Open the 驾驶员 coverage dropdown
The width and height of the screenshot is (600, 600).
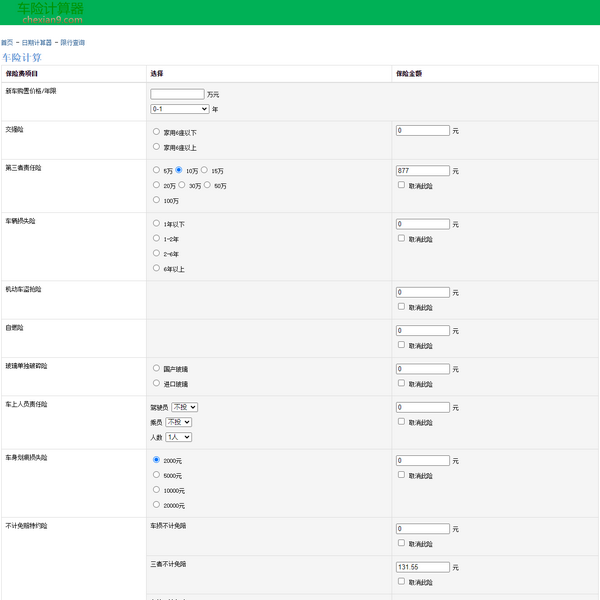pos(184,407)
